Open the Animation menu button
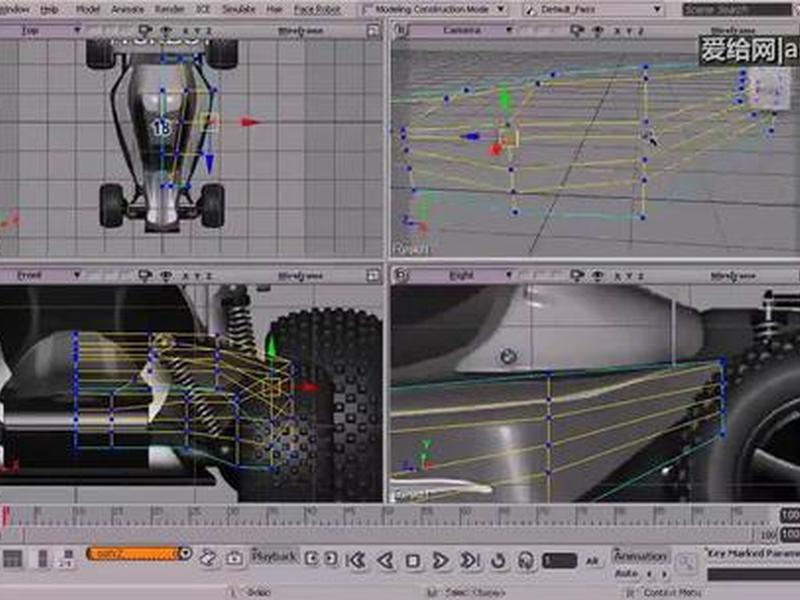 tap(640, 556)
